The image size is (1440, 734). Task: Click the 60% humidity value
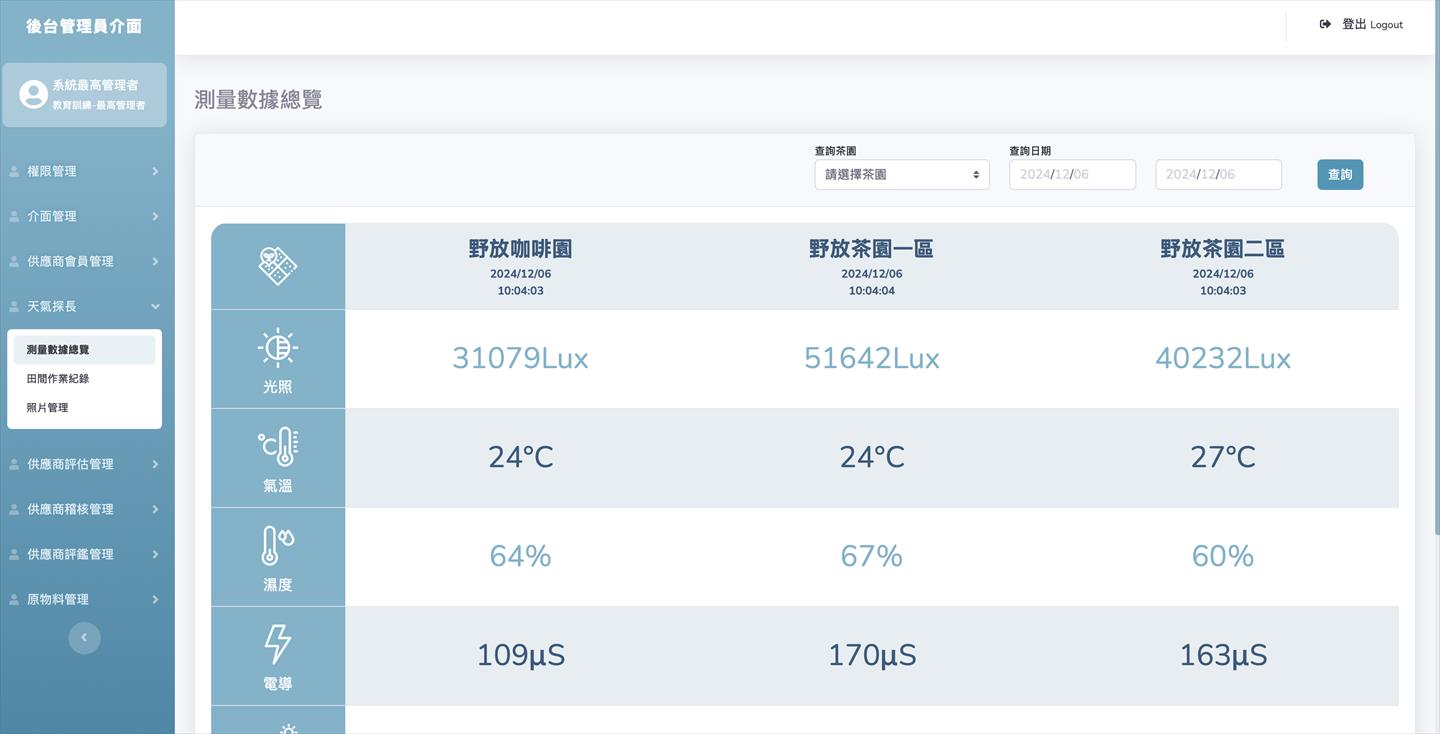pos(1222,556)
